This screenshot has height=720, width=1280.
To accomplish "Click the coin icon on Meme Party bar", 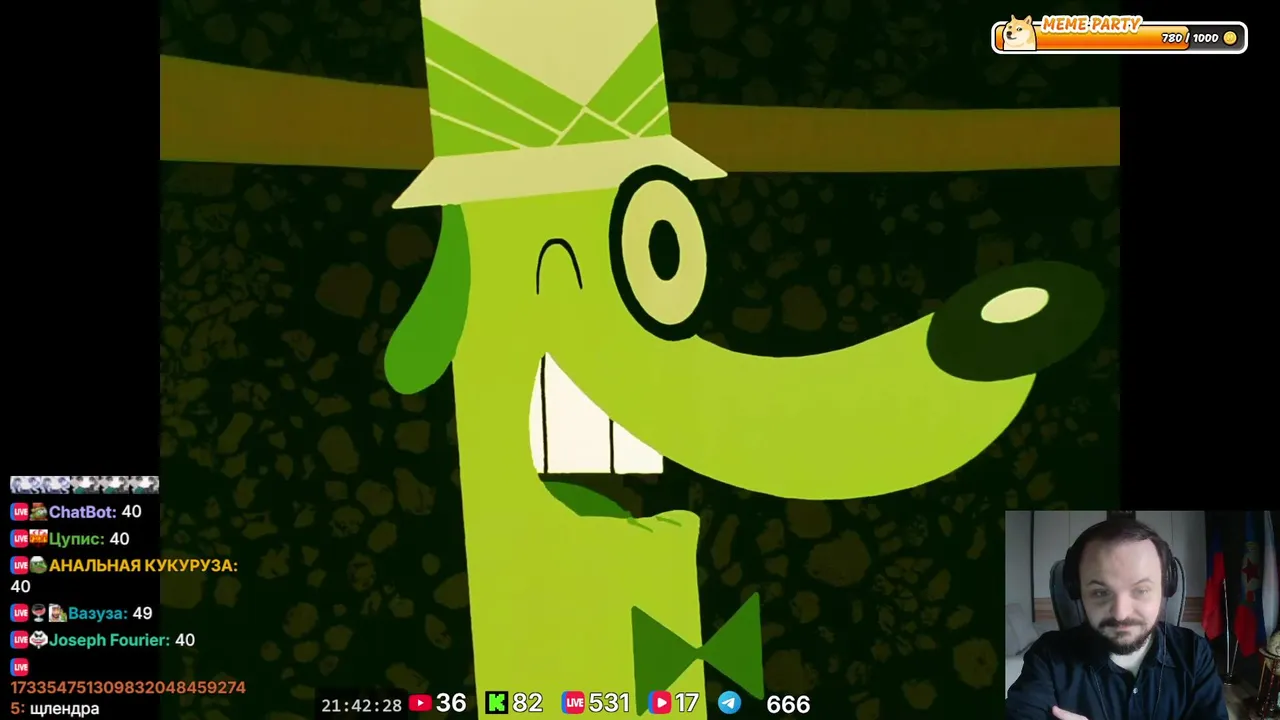I will 1230,38.
